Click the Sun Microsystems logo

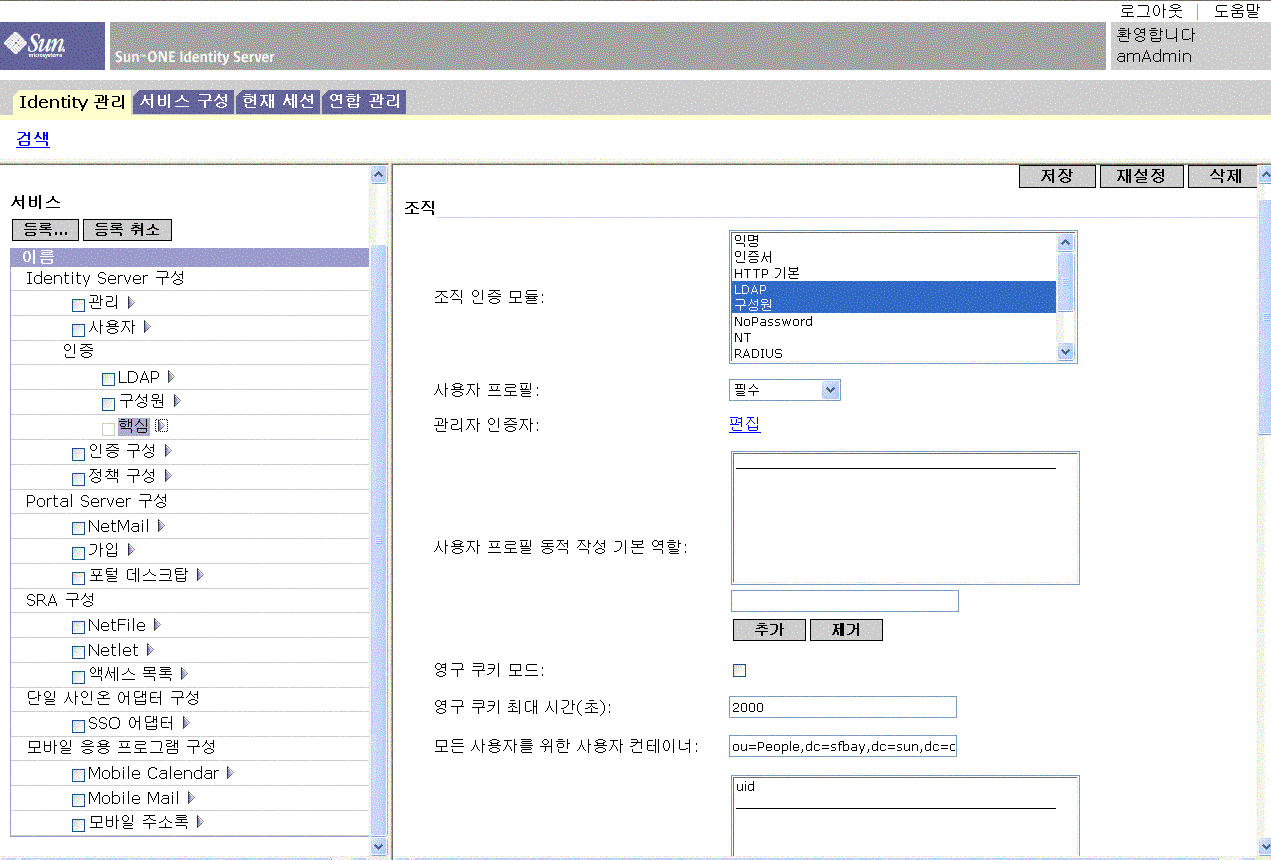(52, 46)
